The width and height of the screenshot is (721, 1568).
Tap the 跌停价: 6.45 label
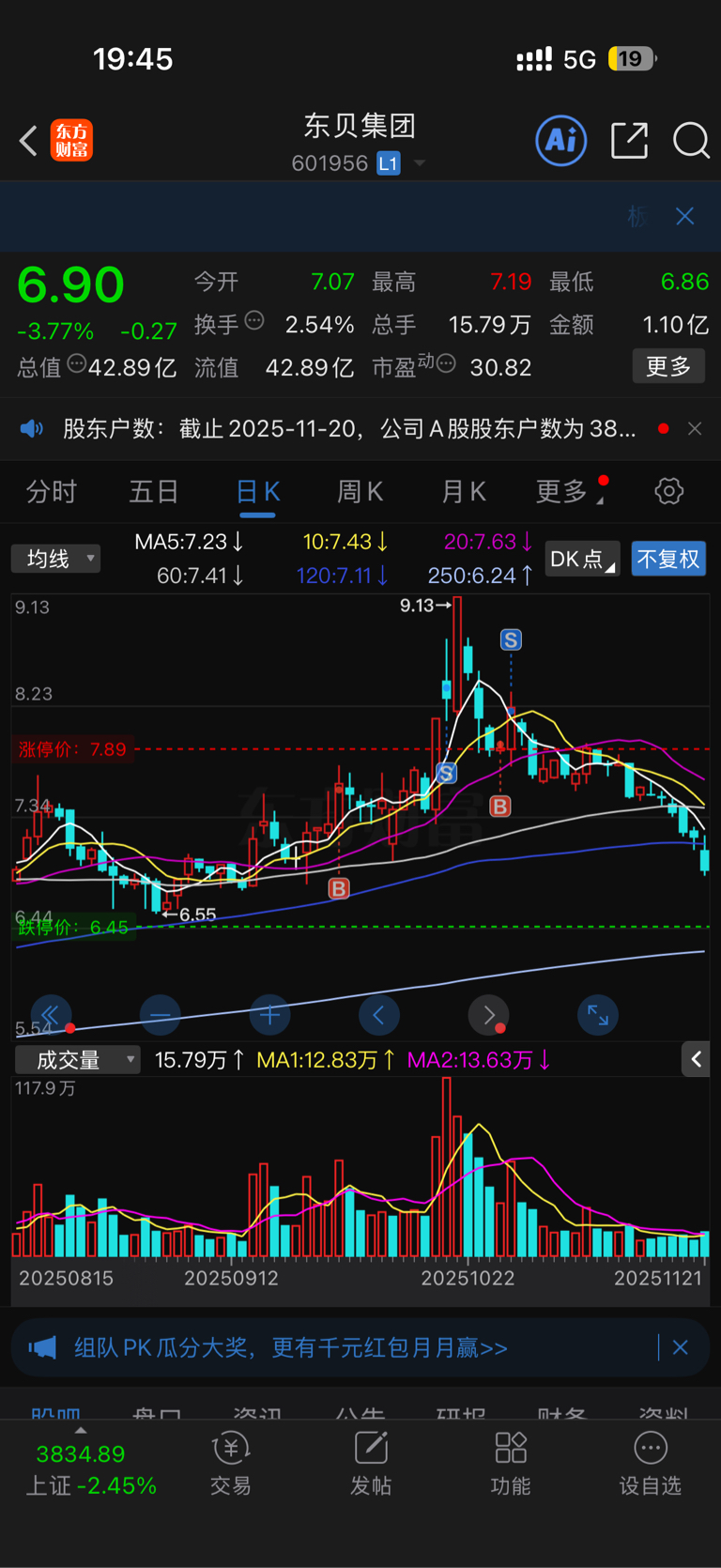(72, 928)
